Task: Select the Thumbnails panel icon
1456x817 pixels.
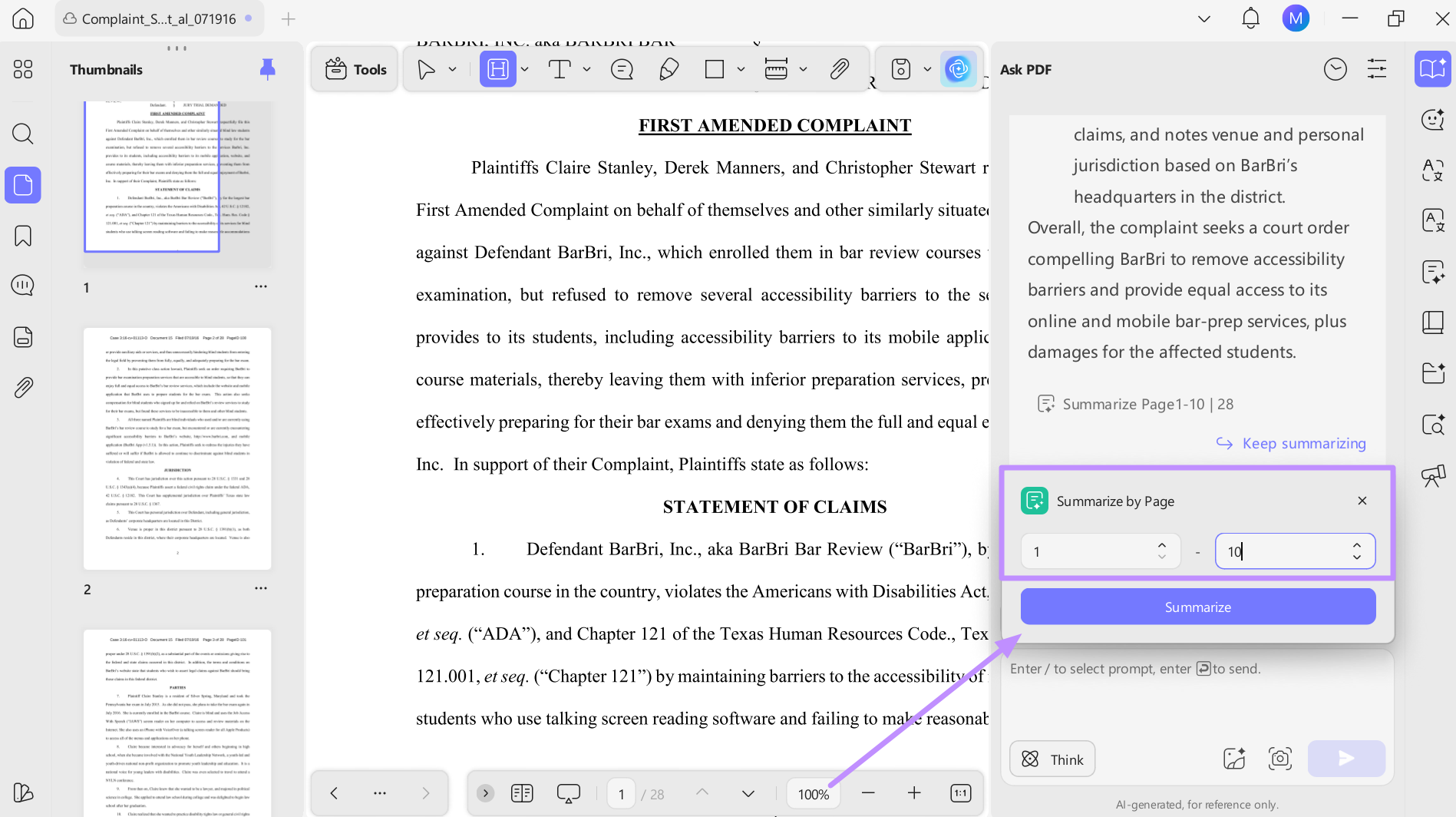Action: (23, 185)
